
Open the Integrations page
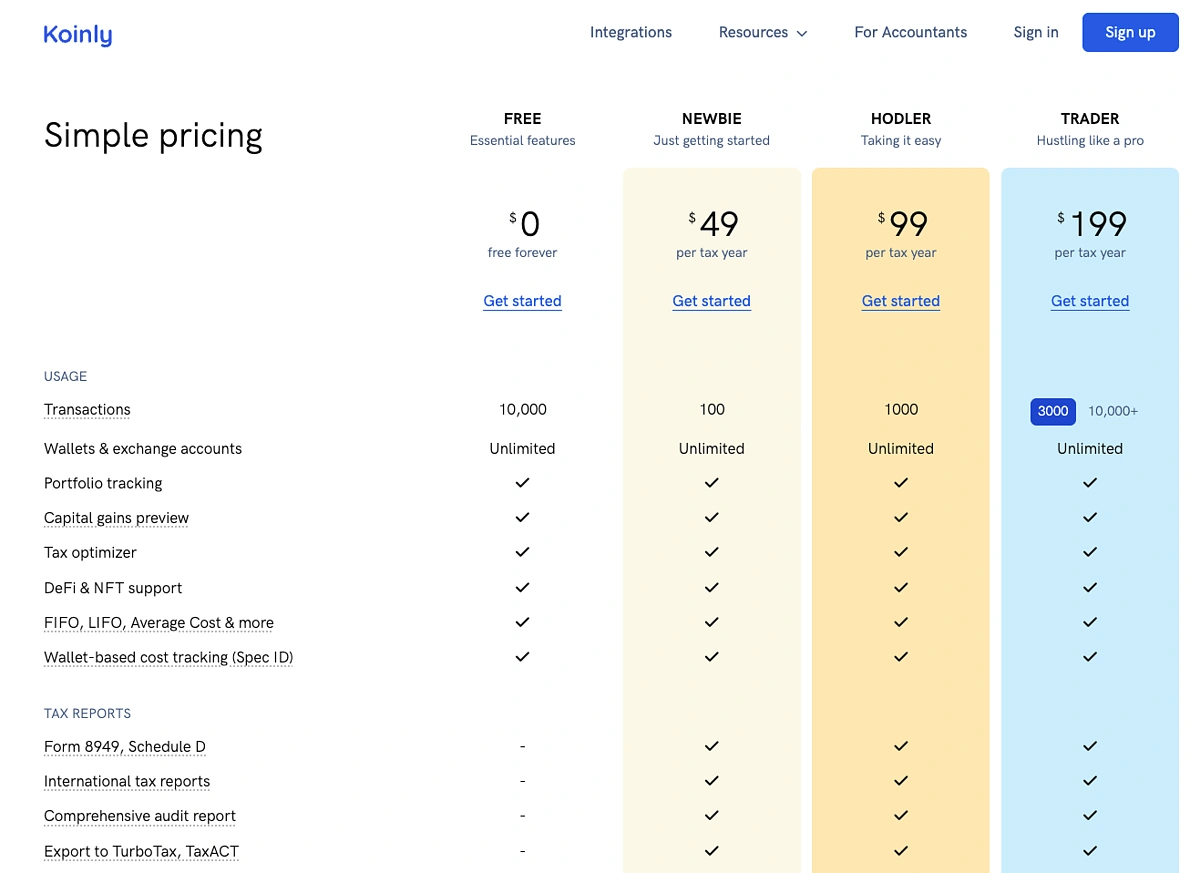coord(630,32)
